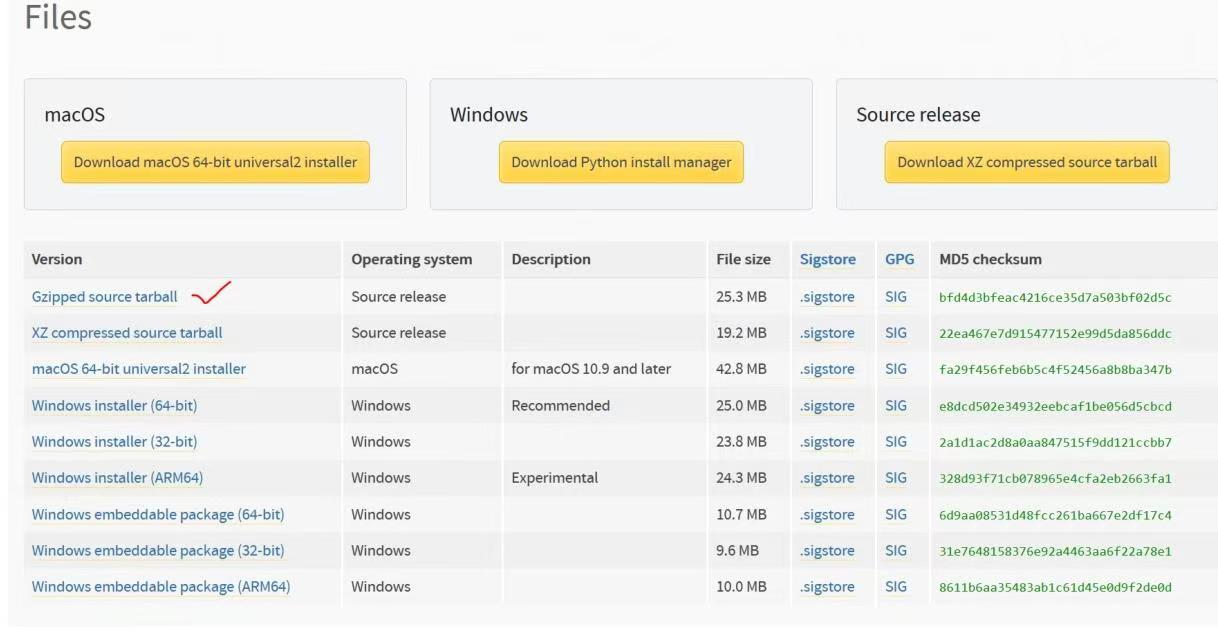Select MD5 checksum 8611b6aa35483ab1c61d45e0d9f2de0d
This screenshot has height=630, width=1218.
[x=1055, y=588]
